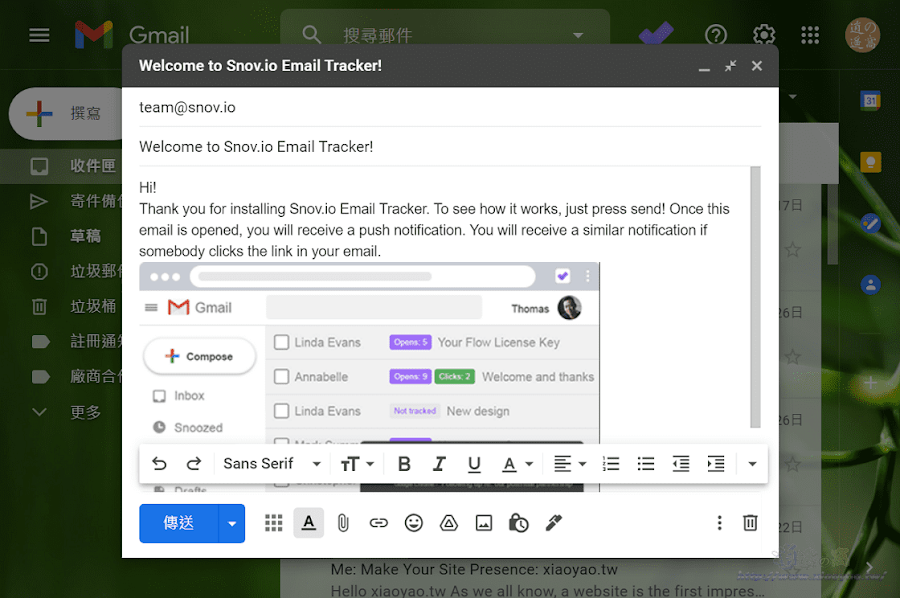Open the Gmail main menu hamburger icon
The width and height of the screenshot is (900, 598).
pyautogui.click(x=39, y=36)
